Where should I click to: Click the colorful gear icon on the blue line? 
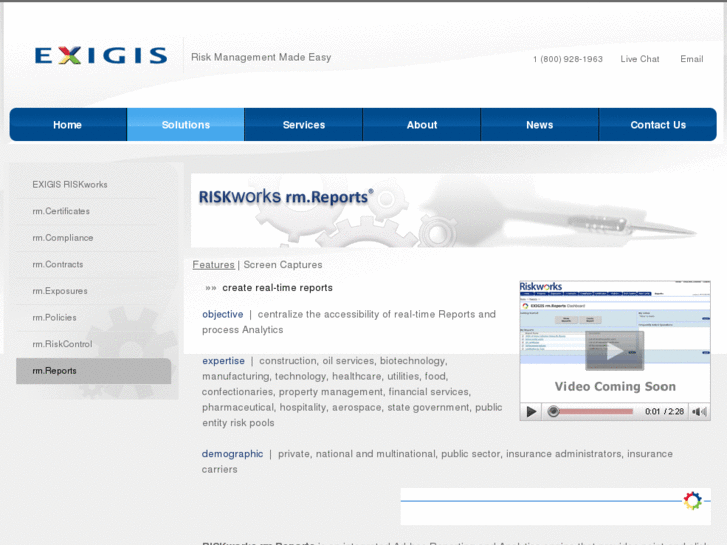692,501
